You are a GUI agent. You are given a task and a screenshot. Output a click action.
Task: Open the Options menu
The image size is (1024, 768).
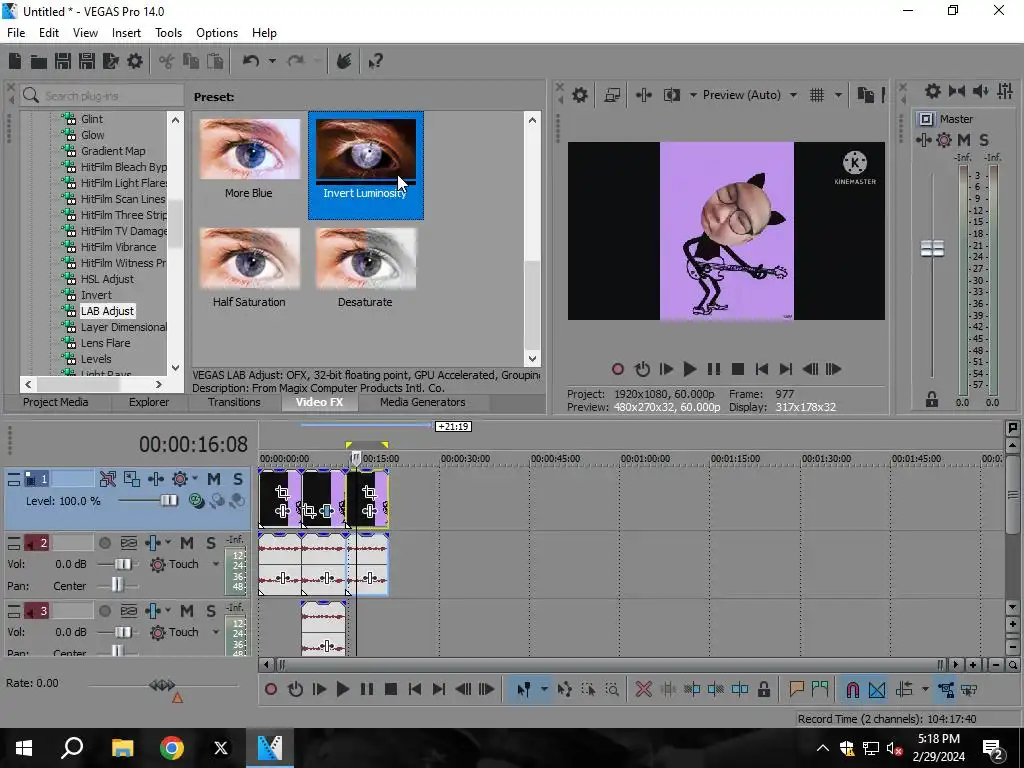[x=217, y=33]
